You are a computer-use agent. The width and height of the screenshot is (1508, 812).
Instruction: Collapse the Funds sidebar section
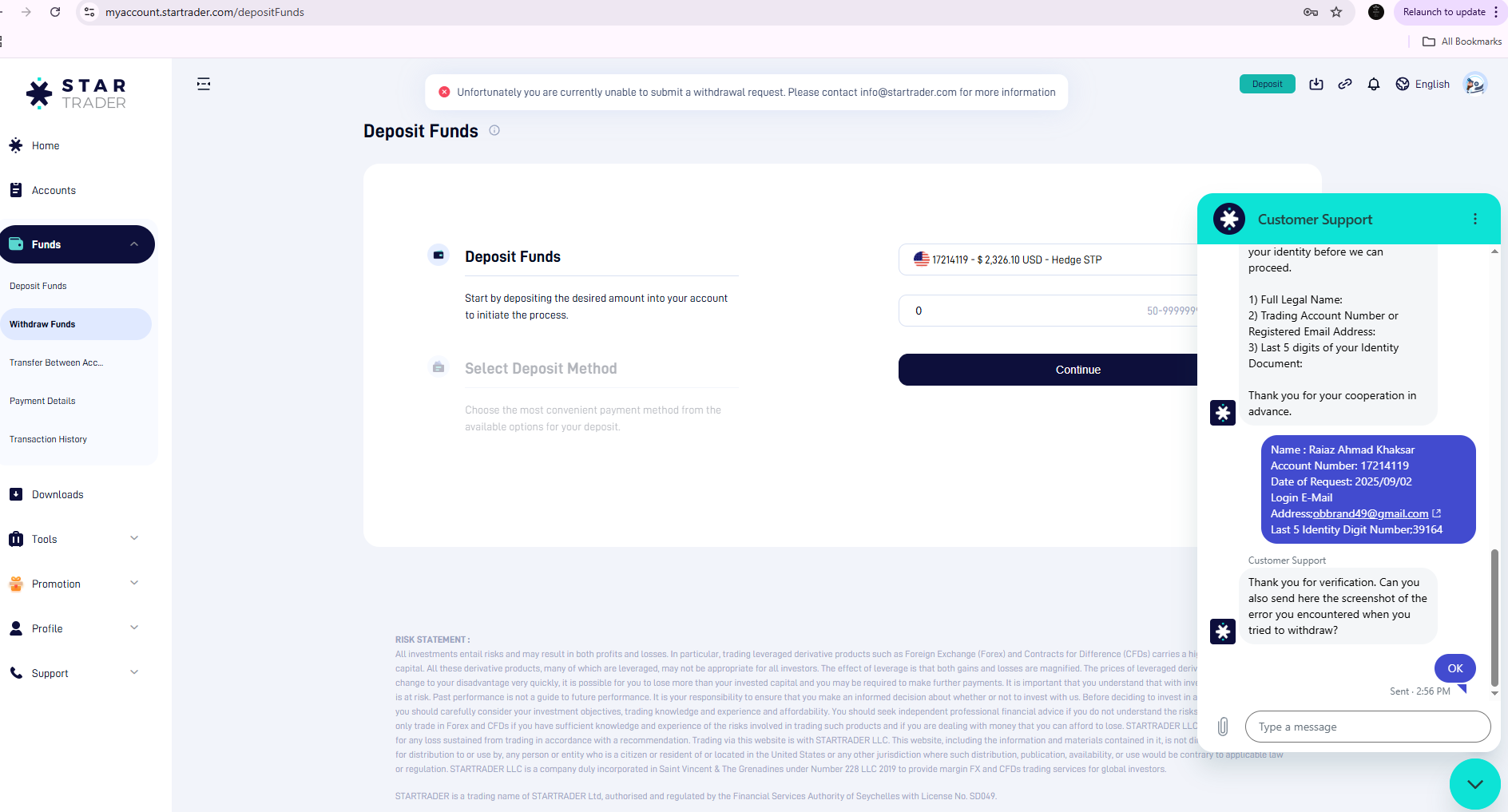click(x=134, y=244)
